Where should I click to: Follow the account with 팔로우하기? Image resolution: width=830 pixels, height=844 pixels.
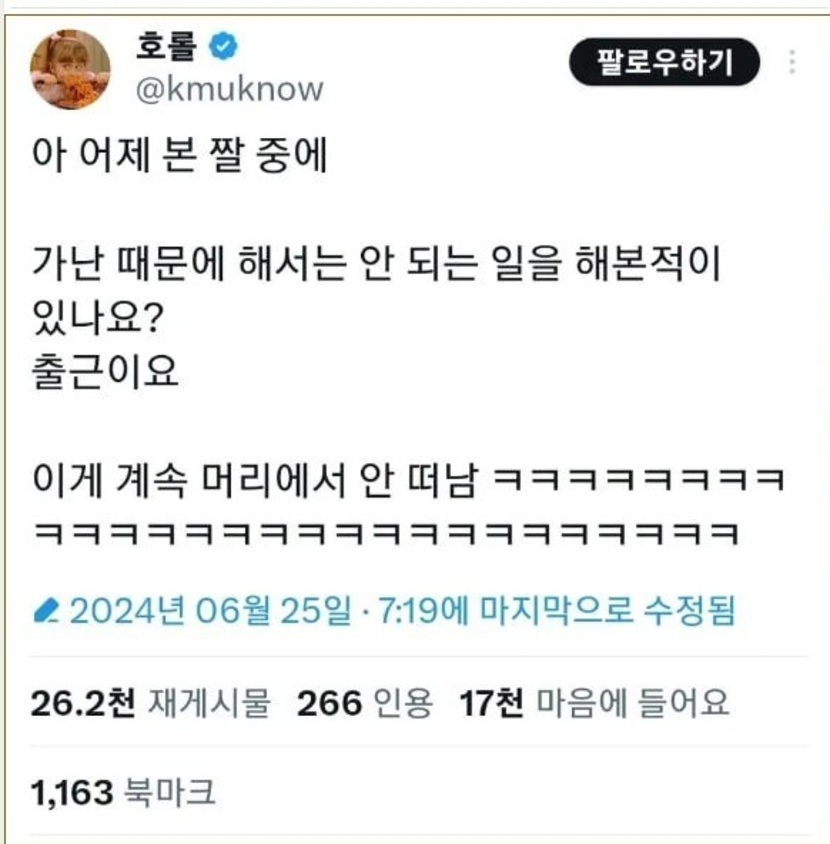[x=664, y=62]
